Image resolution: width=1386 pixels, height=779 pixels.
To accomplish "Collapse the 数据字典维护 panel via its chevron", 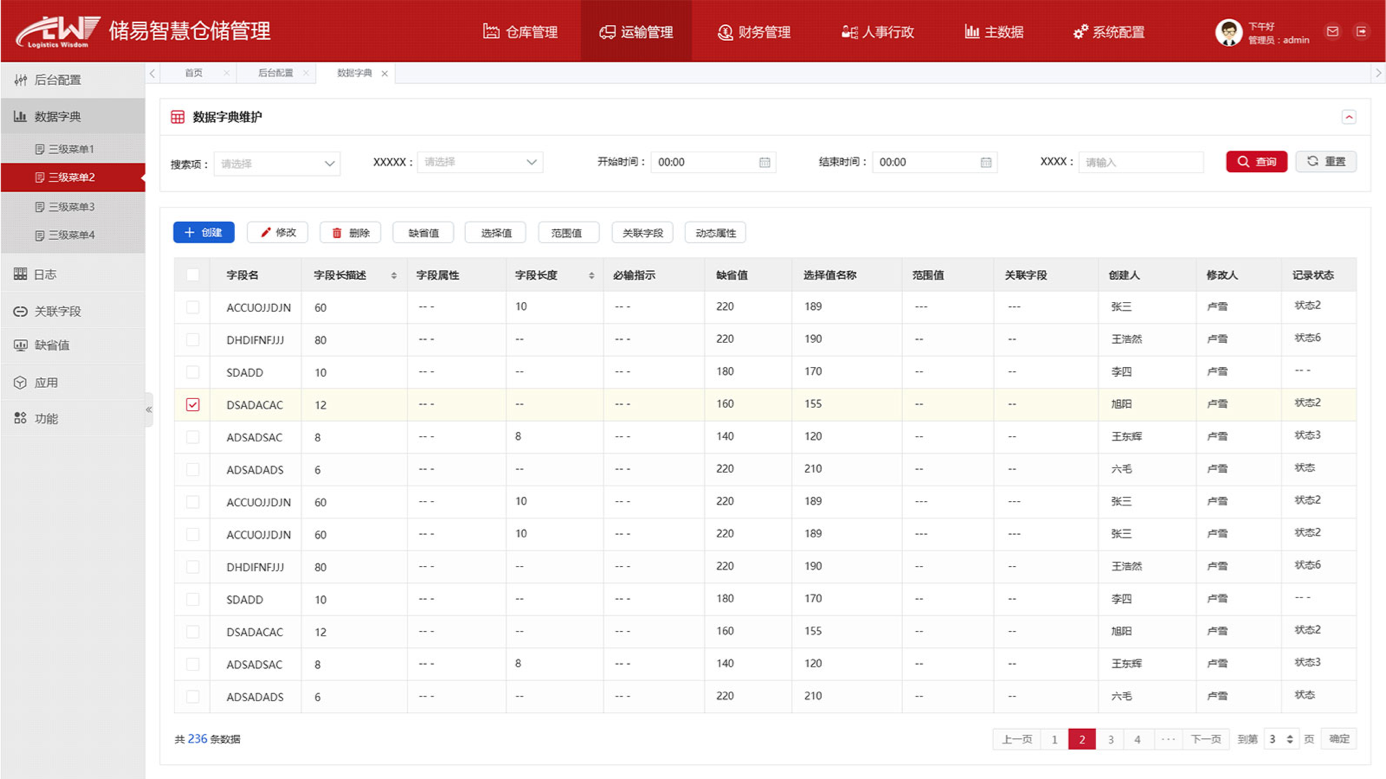I will tap(1349, 117).
